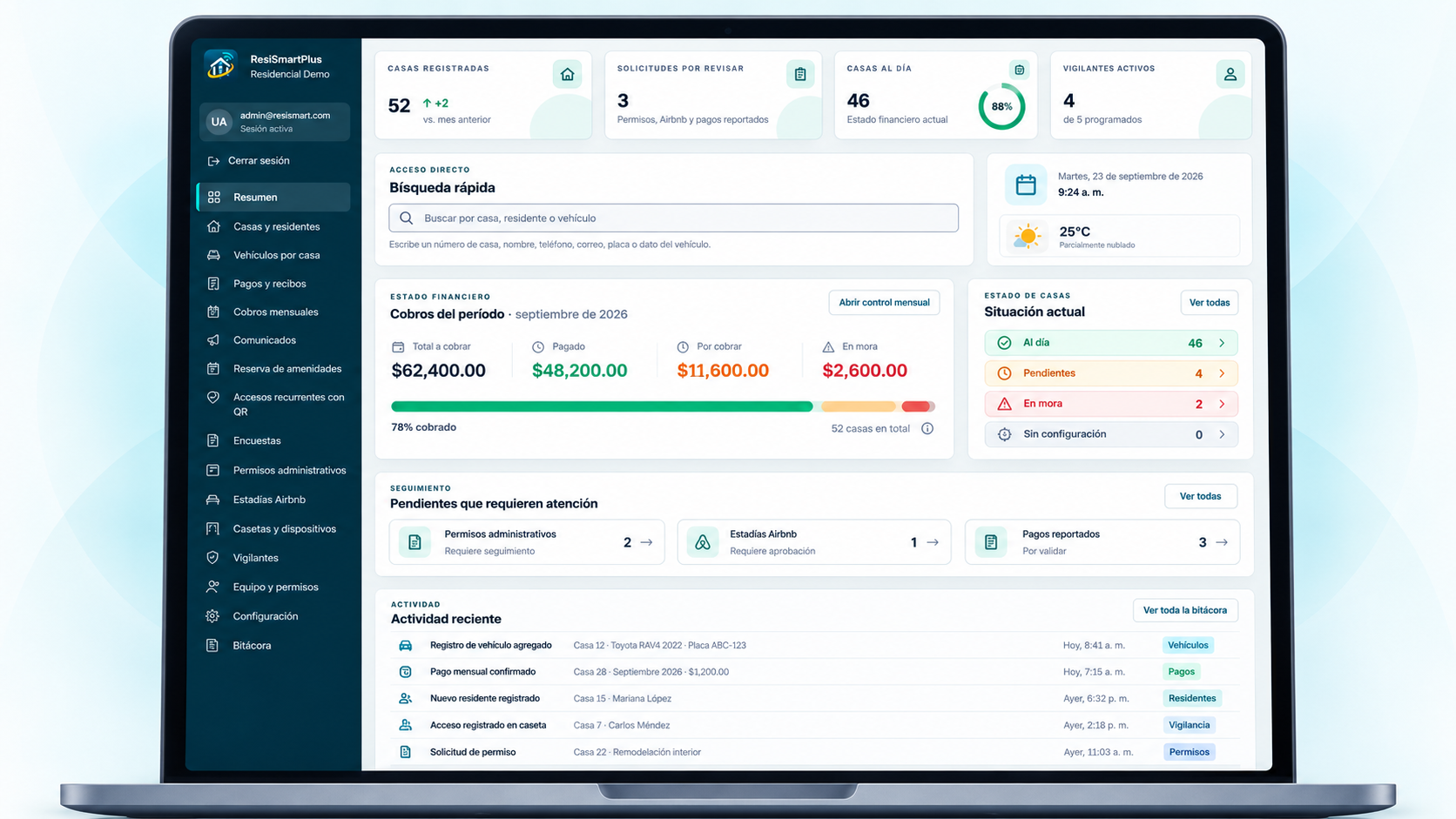1456x819 pixels.
Task: Open Pagos reportados pending arrow
Action: (1222, 542)
